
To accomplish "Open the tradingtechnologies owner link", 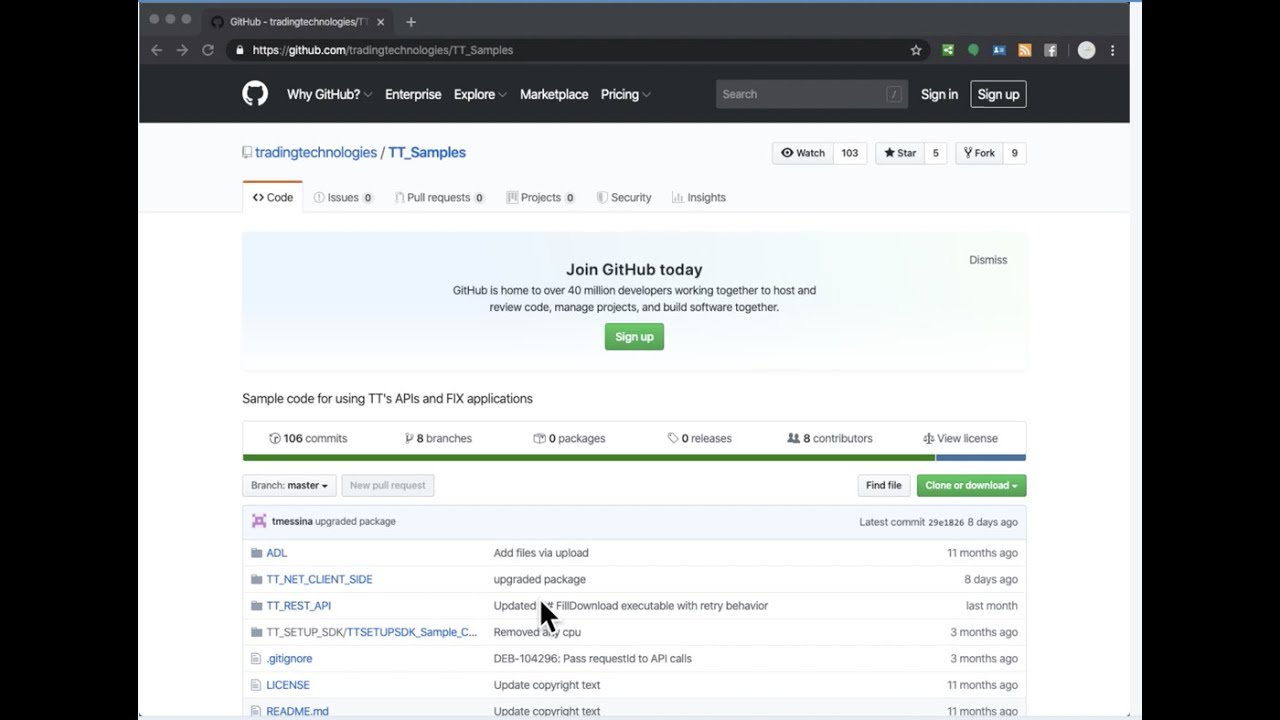I will coord(316,152).
